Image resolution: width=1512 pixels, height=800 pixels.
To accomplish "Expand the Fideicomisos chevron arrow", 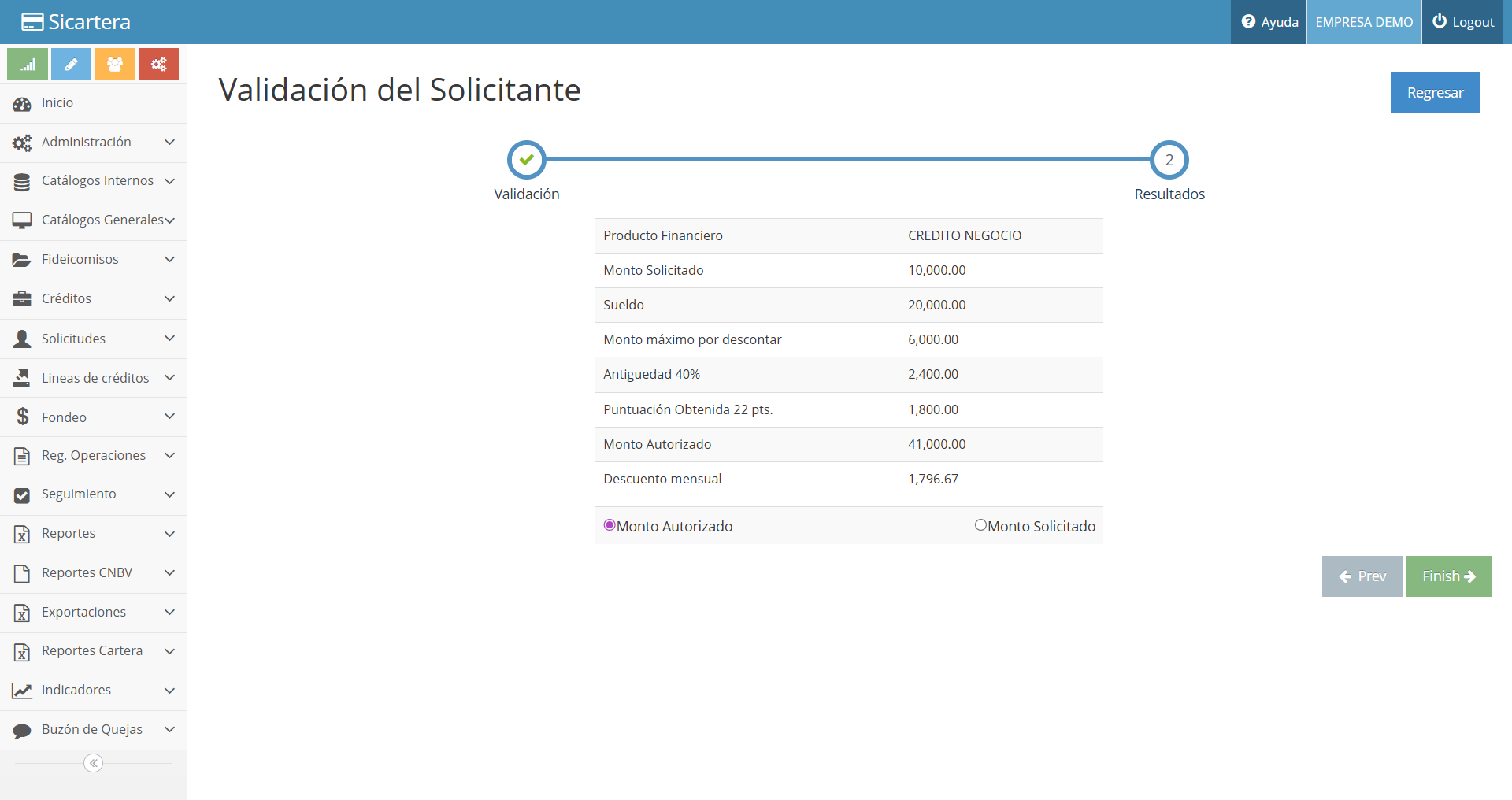I will (x=169, y=259).
